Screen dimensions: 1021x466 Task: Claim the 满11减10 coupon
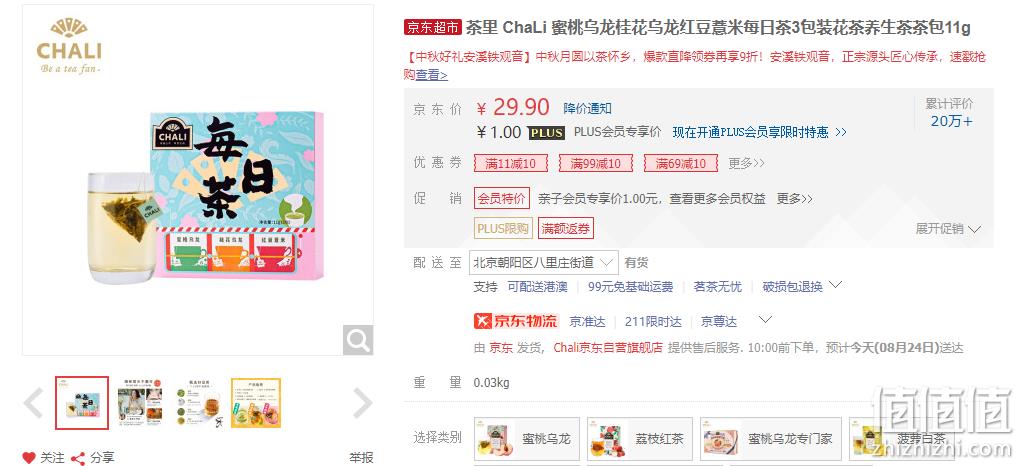tap(511, 163)
